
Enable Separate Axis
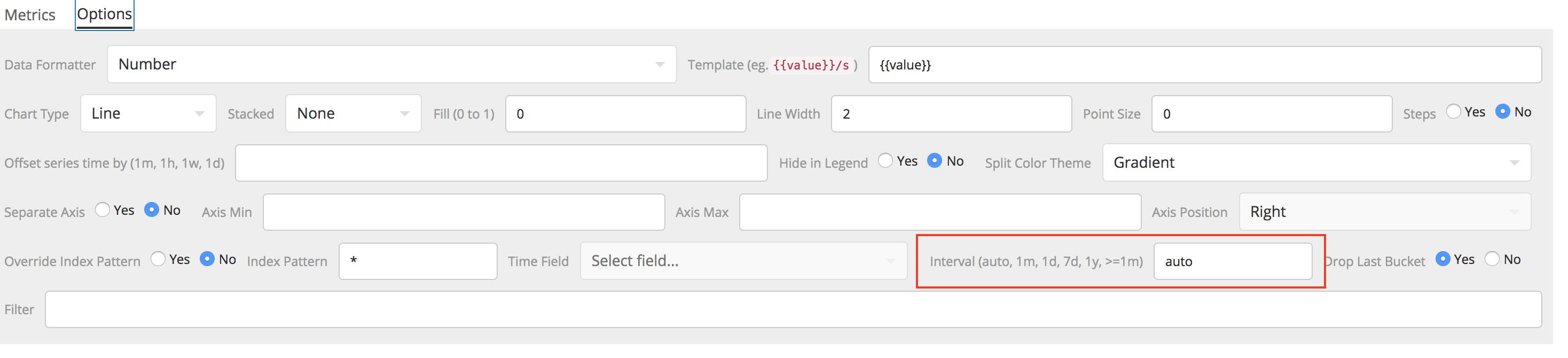102,209
